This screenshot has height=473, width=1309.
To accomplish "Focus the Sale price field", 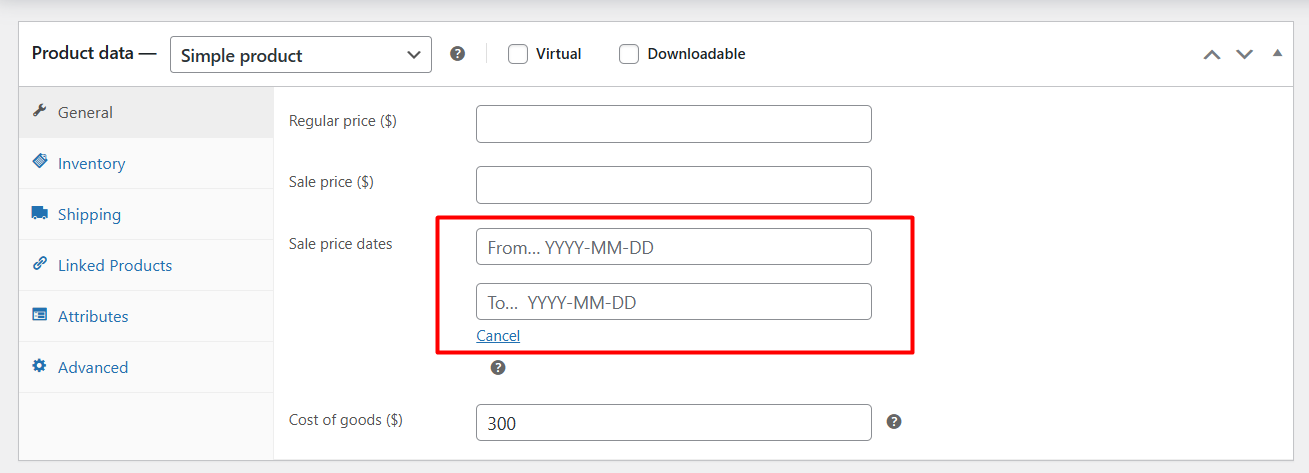I will click(x=674, y=185).
